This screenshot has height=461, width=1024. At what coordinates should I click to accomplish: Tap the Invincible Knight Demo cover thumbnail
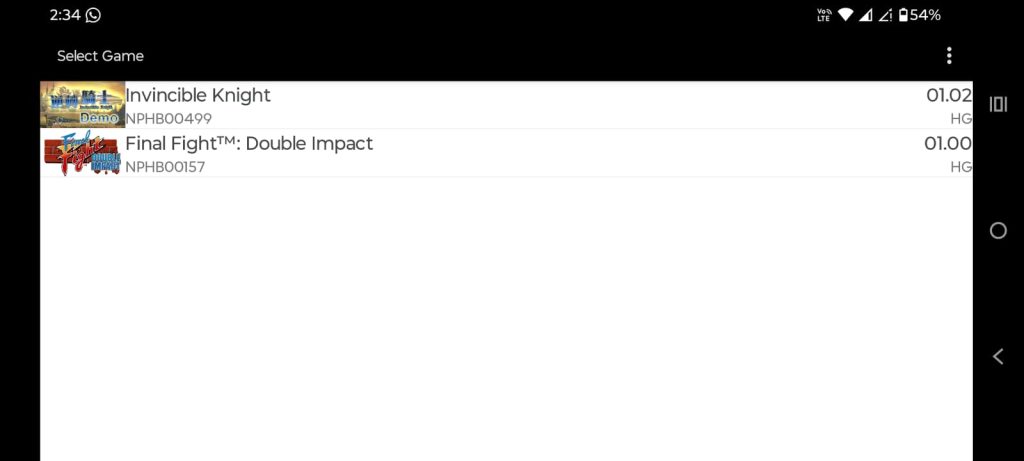[82, 105]
